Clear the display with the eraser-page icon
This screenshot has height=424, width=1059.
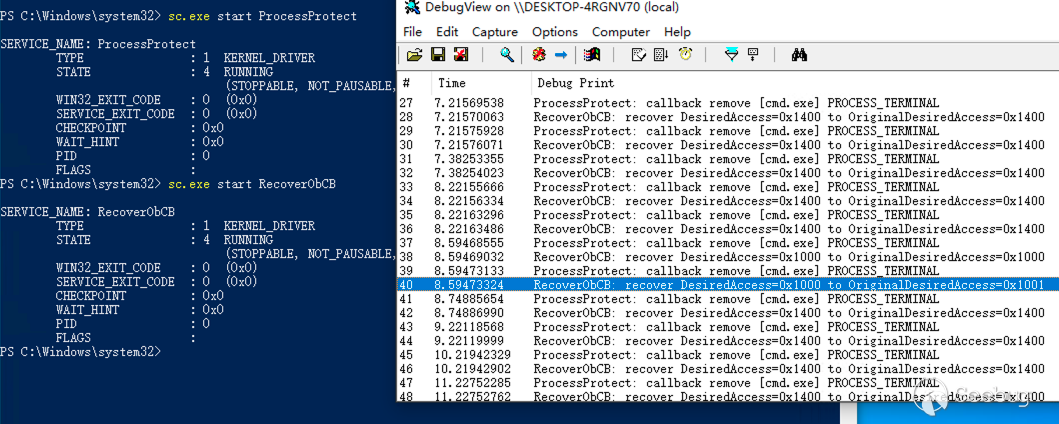coord(638,55)
